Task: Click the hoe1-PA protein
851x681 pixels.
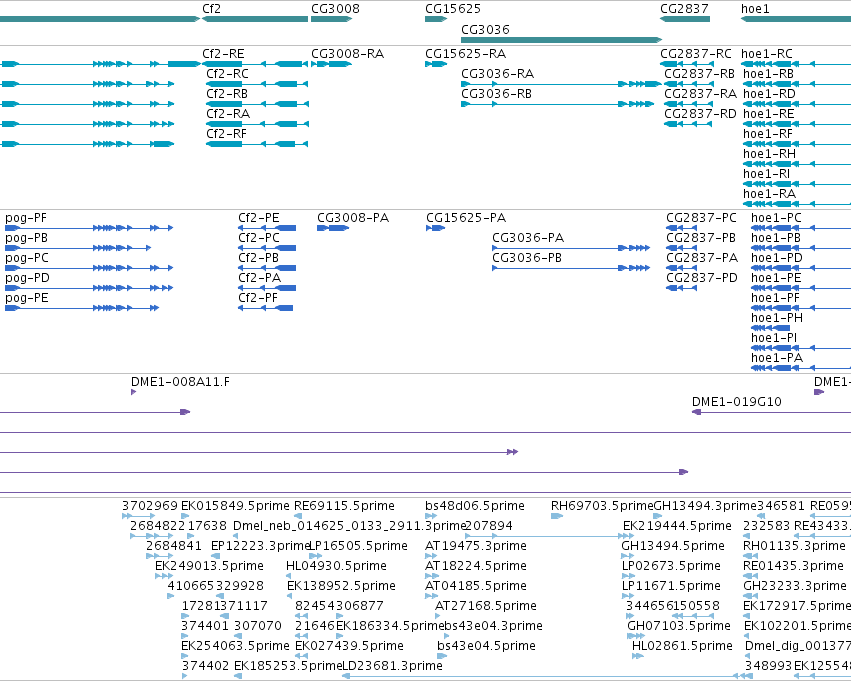Action: click(801, 368)
